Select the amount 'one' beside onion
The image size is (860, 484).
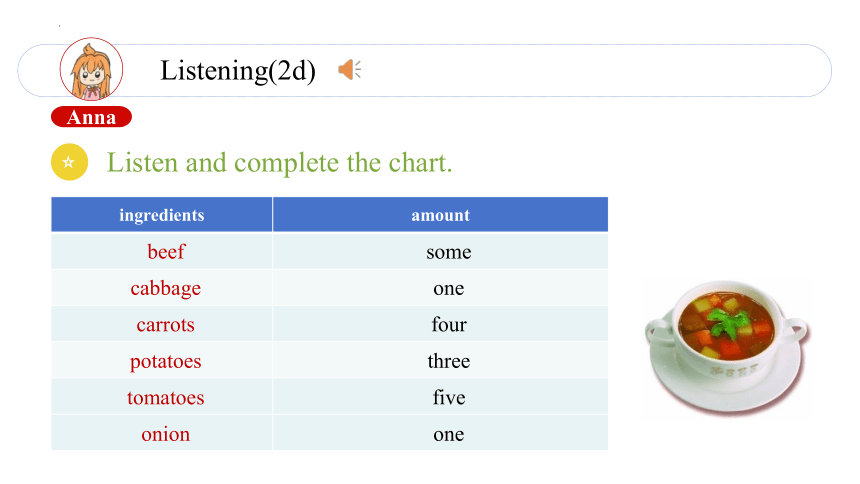tap(440, 433)
